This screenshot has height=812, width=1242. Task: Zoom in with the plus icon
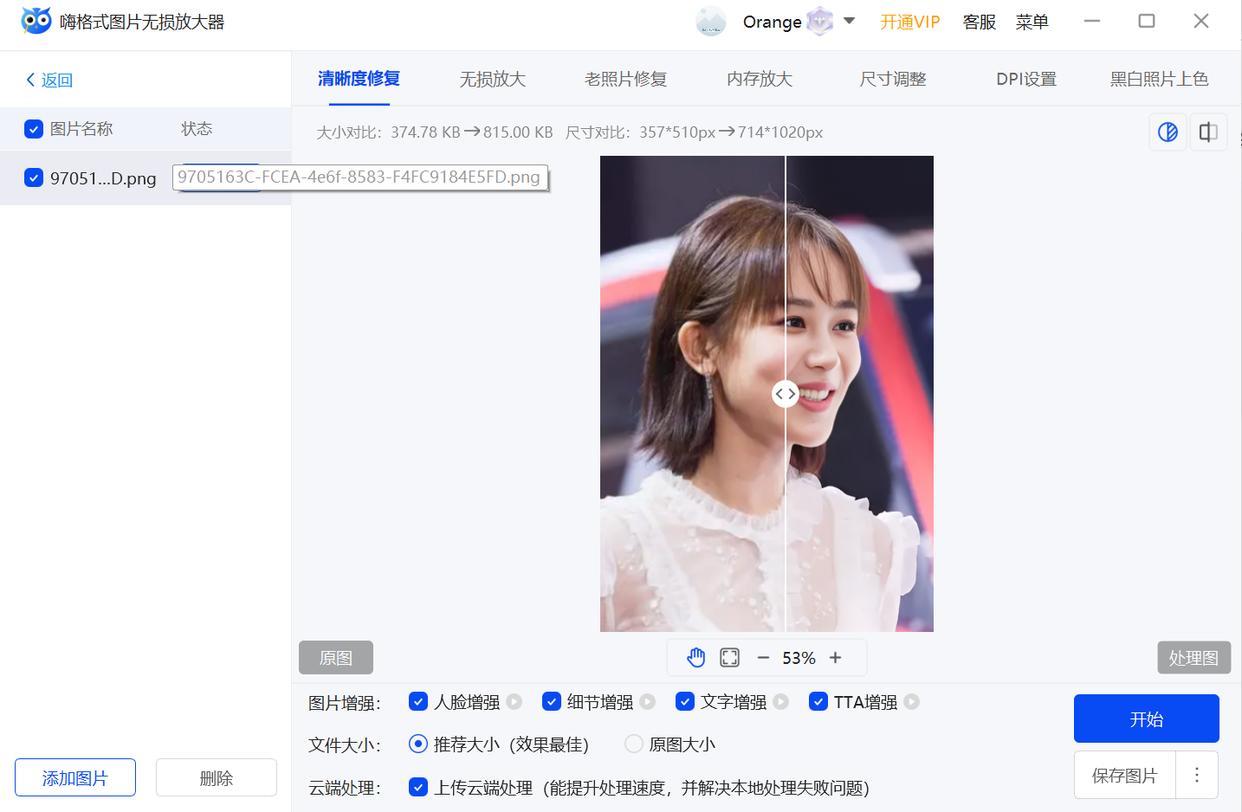pos(835,657)
